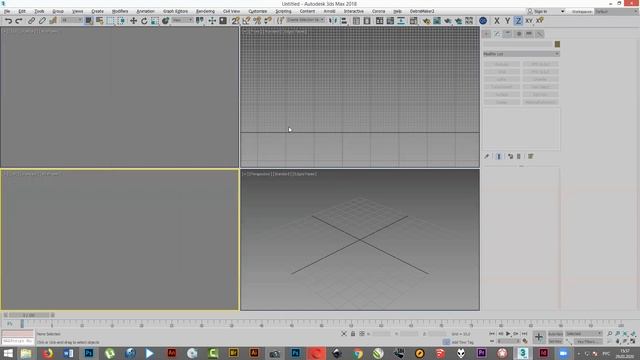
Task: Toggle 3D Snaps on toolbar
Action: click(x=236, y=20)
